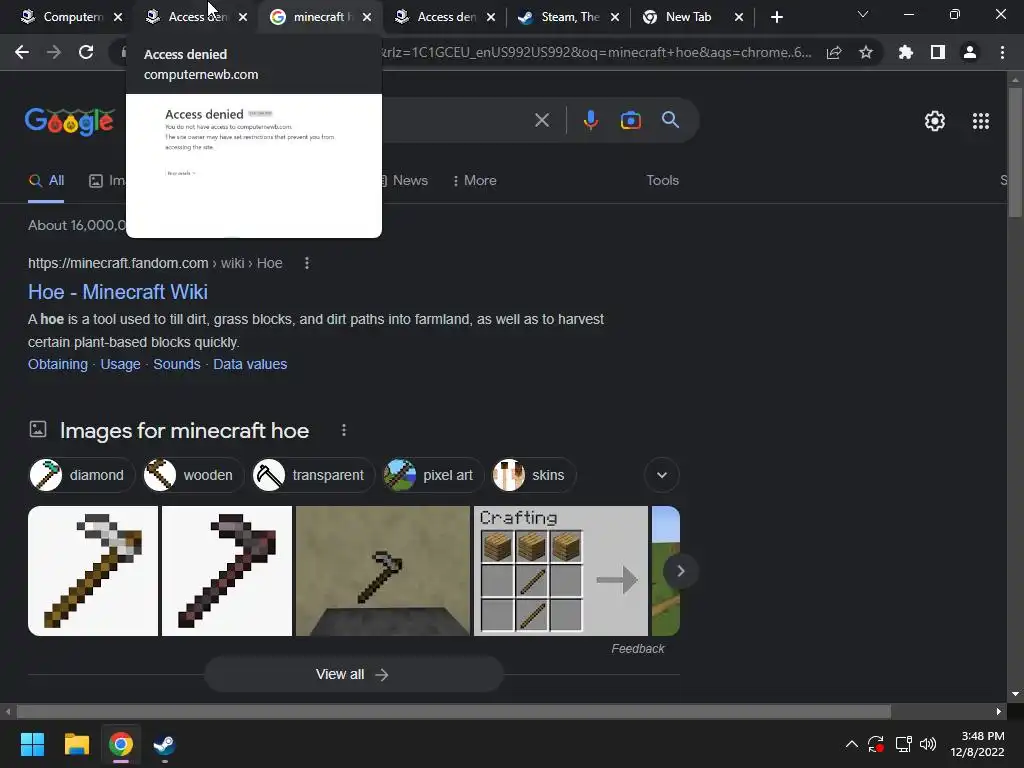Reload the current page
The width and height of the screenshot is (1024, 768).
pos(86,52)
